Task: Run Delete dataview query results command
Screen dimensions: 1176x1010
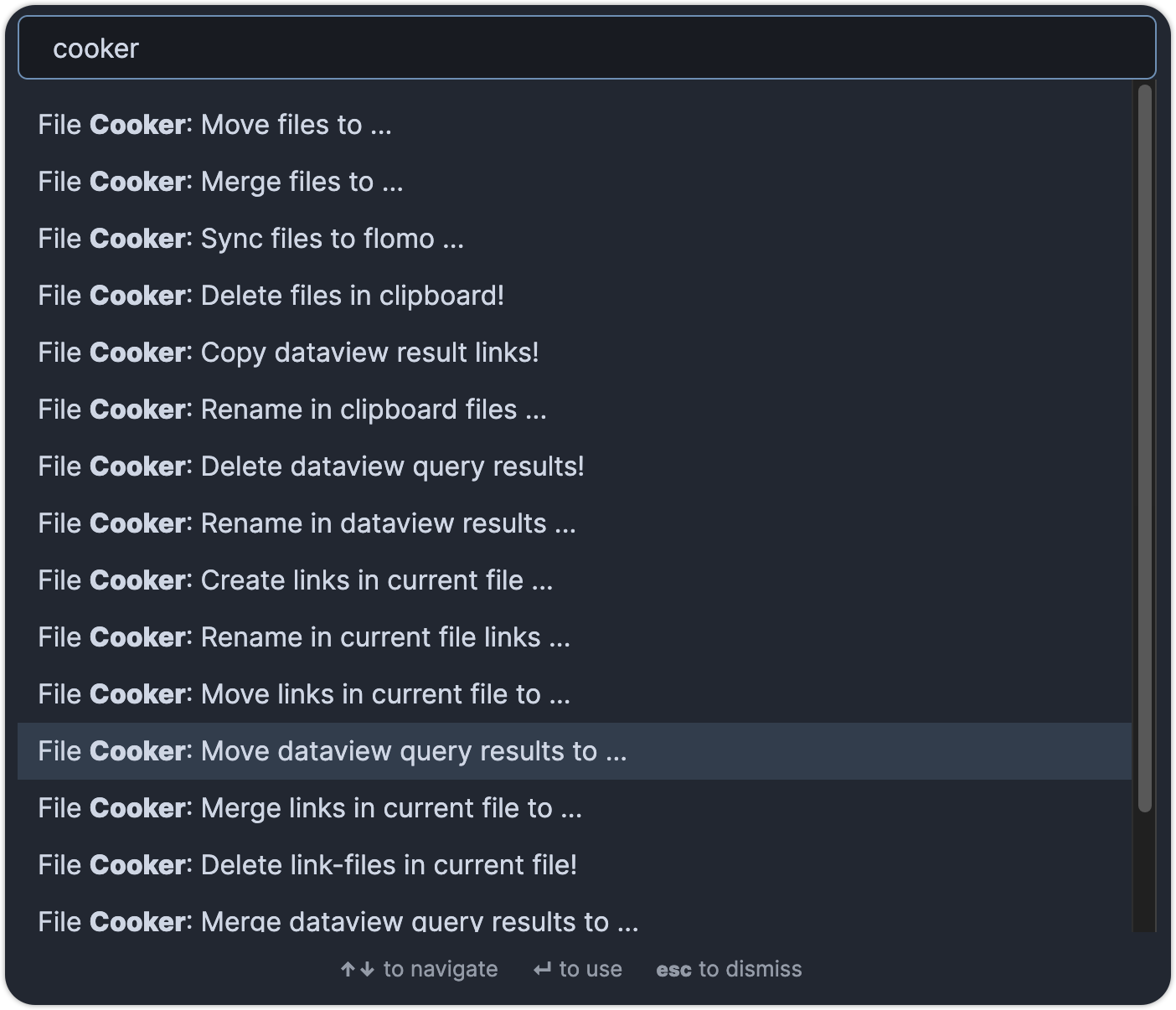Action: [575, 466]
